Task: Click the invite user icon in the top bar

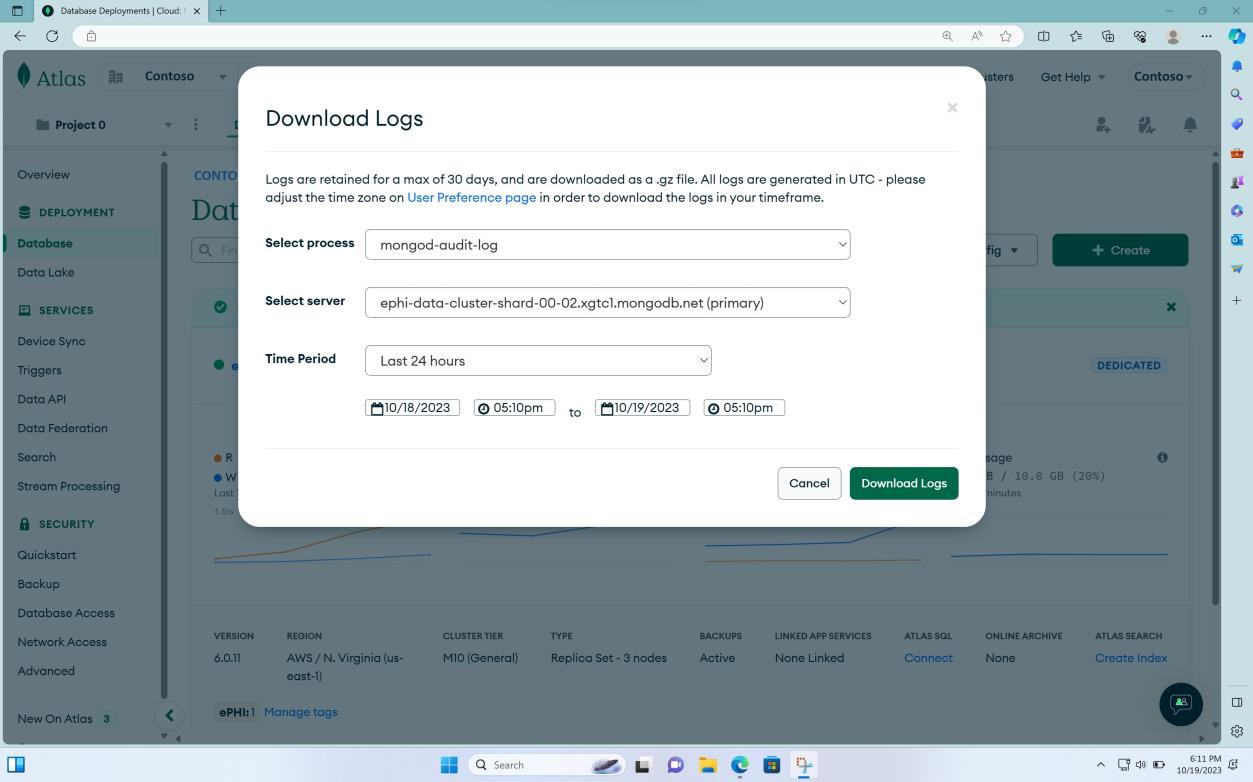Action: pos(1103,124)
